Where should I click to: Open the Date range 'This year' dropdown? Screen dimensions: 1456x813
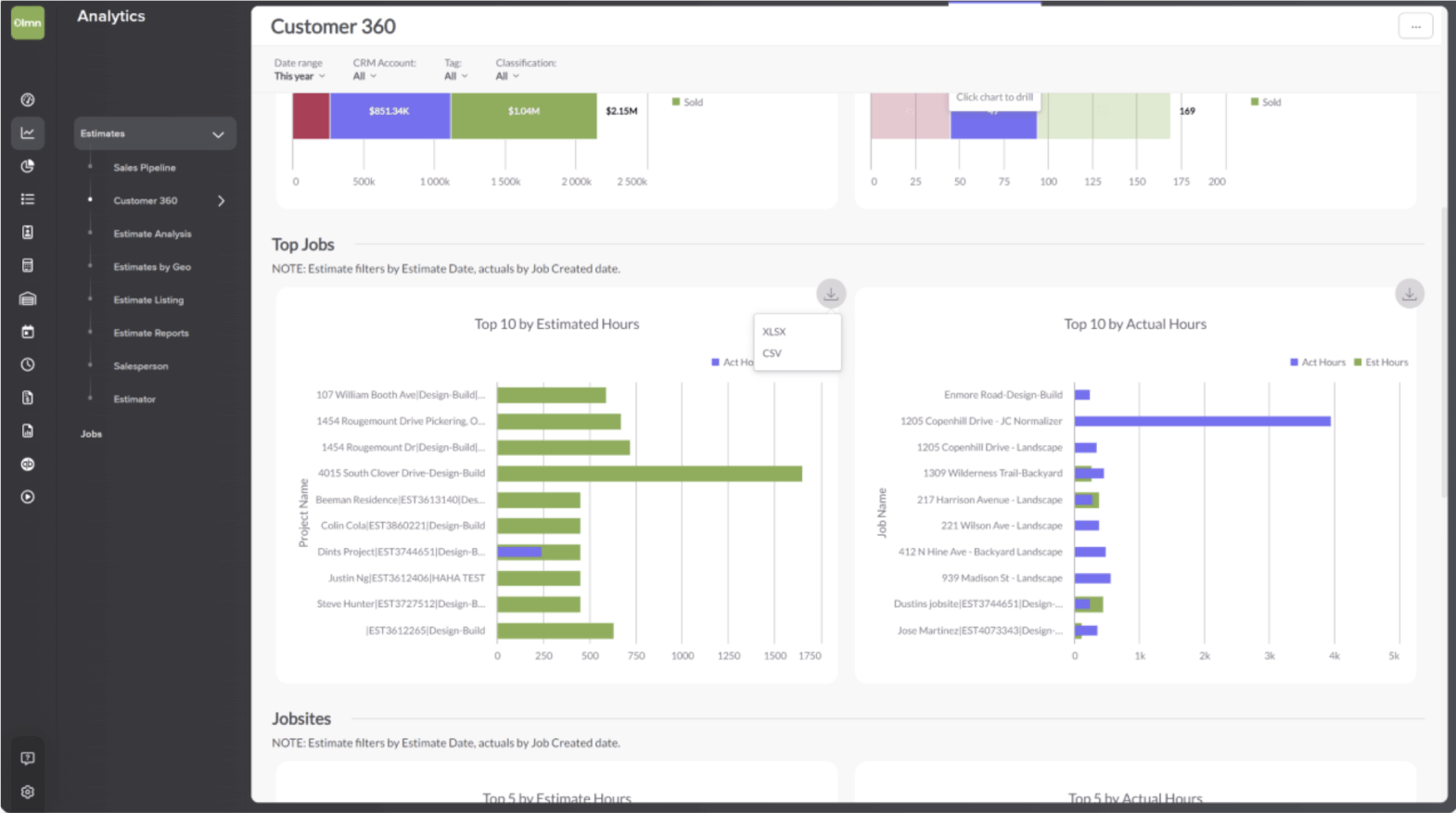pyautogui.click(x=300, y=76)
